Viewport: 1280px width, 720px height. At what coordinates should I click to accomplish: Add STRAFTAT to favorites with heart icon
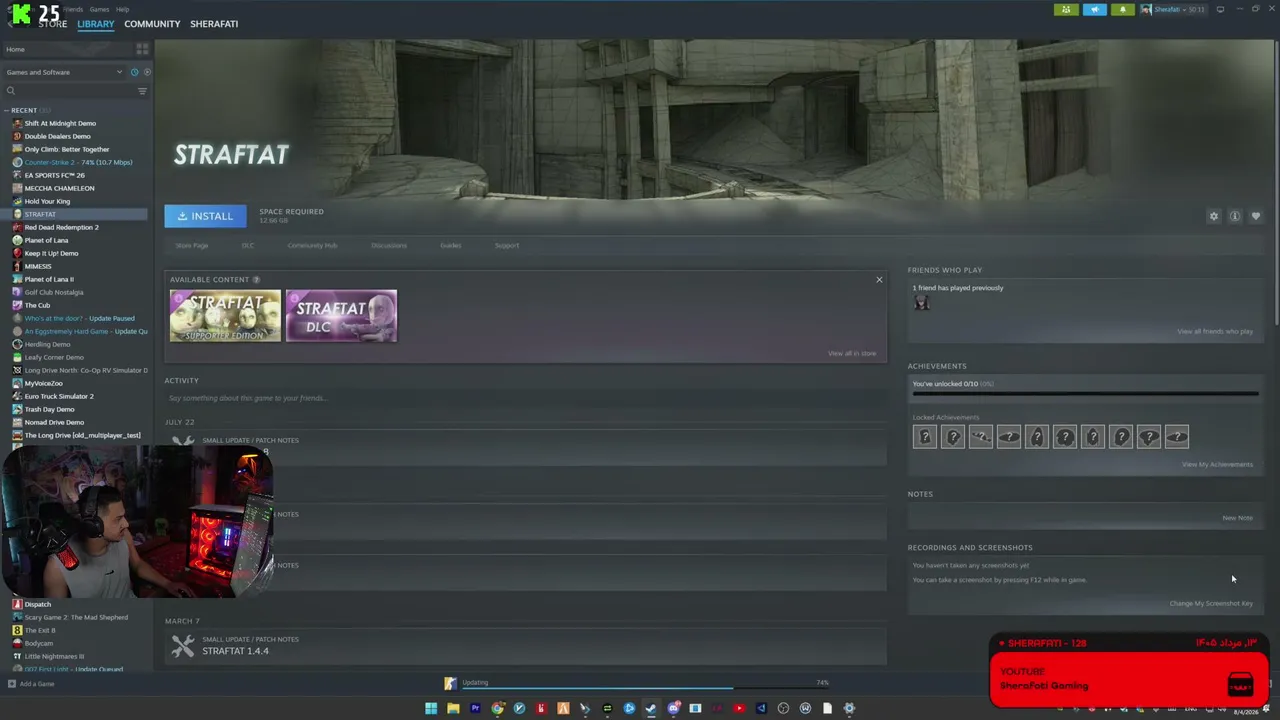click(x=1256, y=216)
